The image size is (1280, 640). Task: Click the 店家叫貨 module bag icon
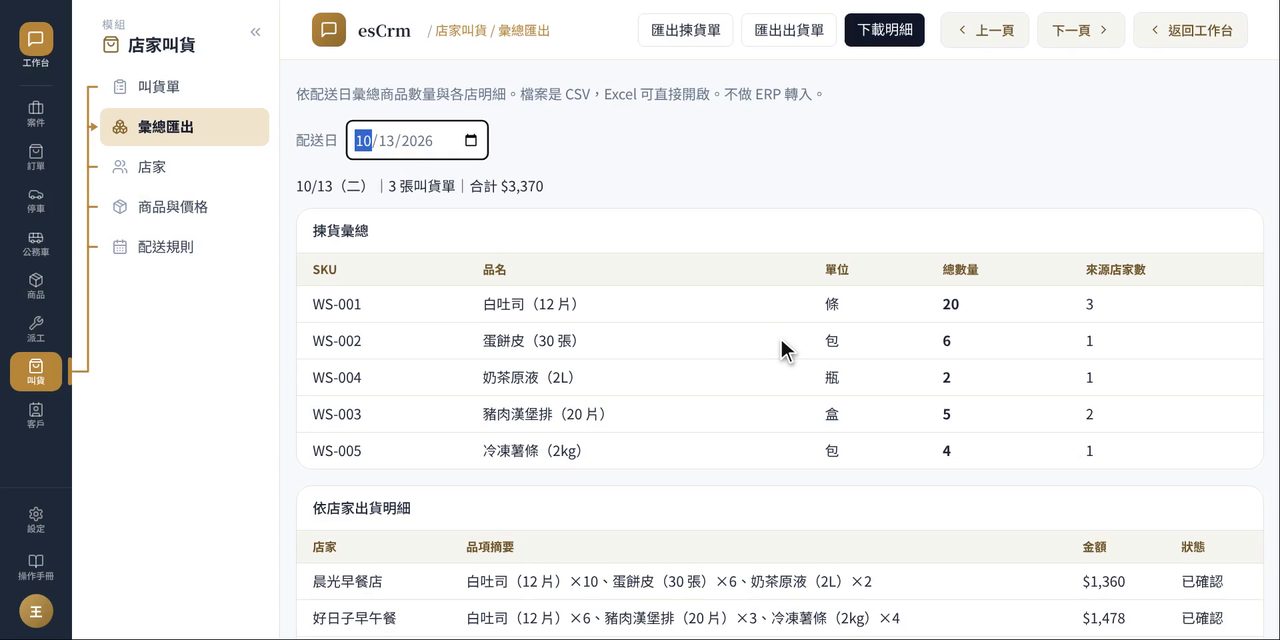click(111, 45)
